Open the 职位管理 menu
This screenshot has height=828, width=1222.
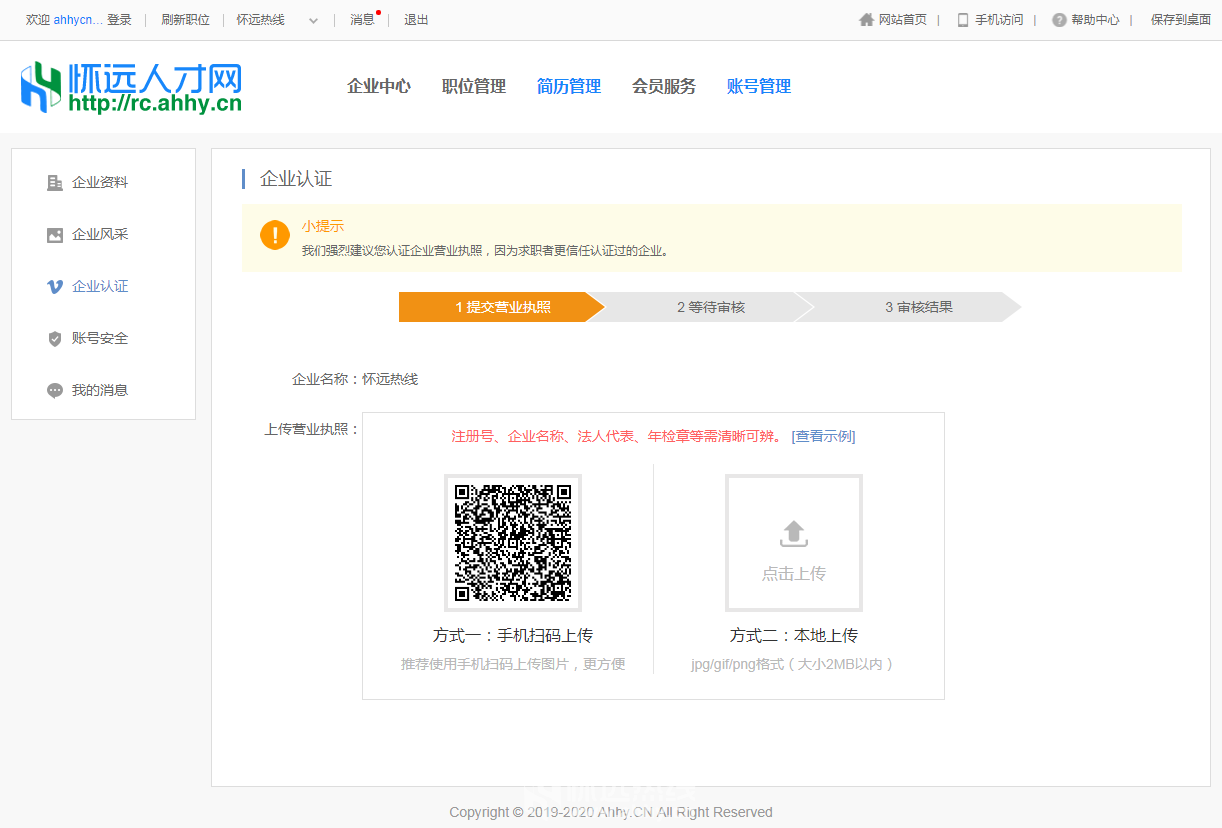pos(474,87)
